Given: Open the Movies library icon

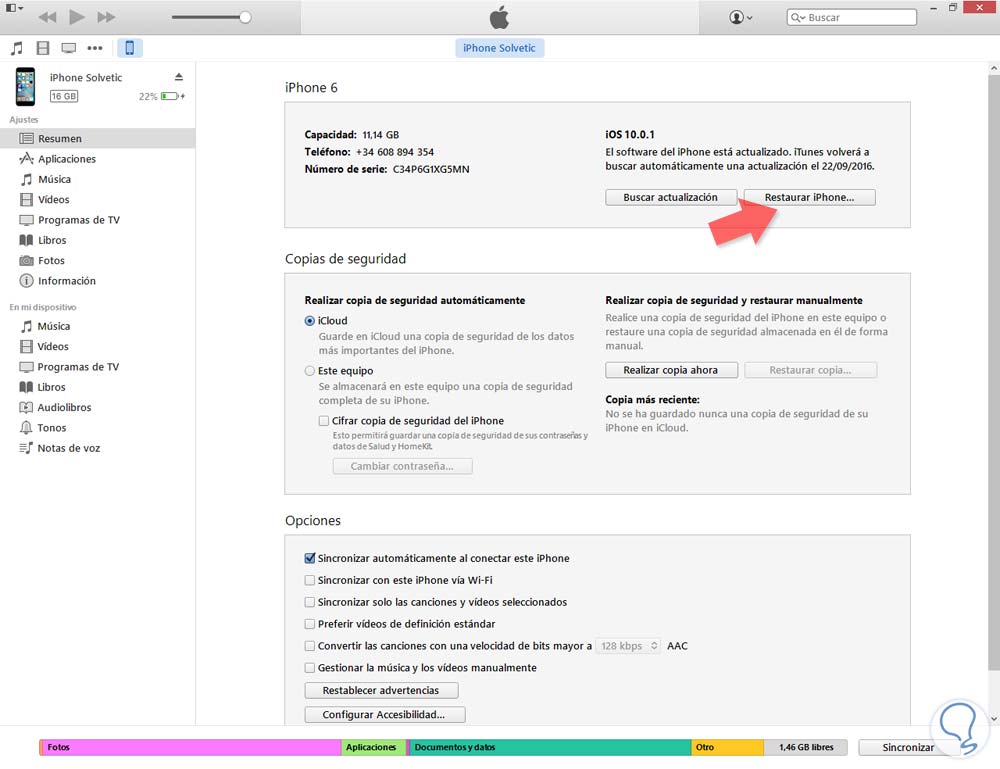Looking at the screenshot, I should coord(43,48).
